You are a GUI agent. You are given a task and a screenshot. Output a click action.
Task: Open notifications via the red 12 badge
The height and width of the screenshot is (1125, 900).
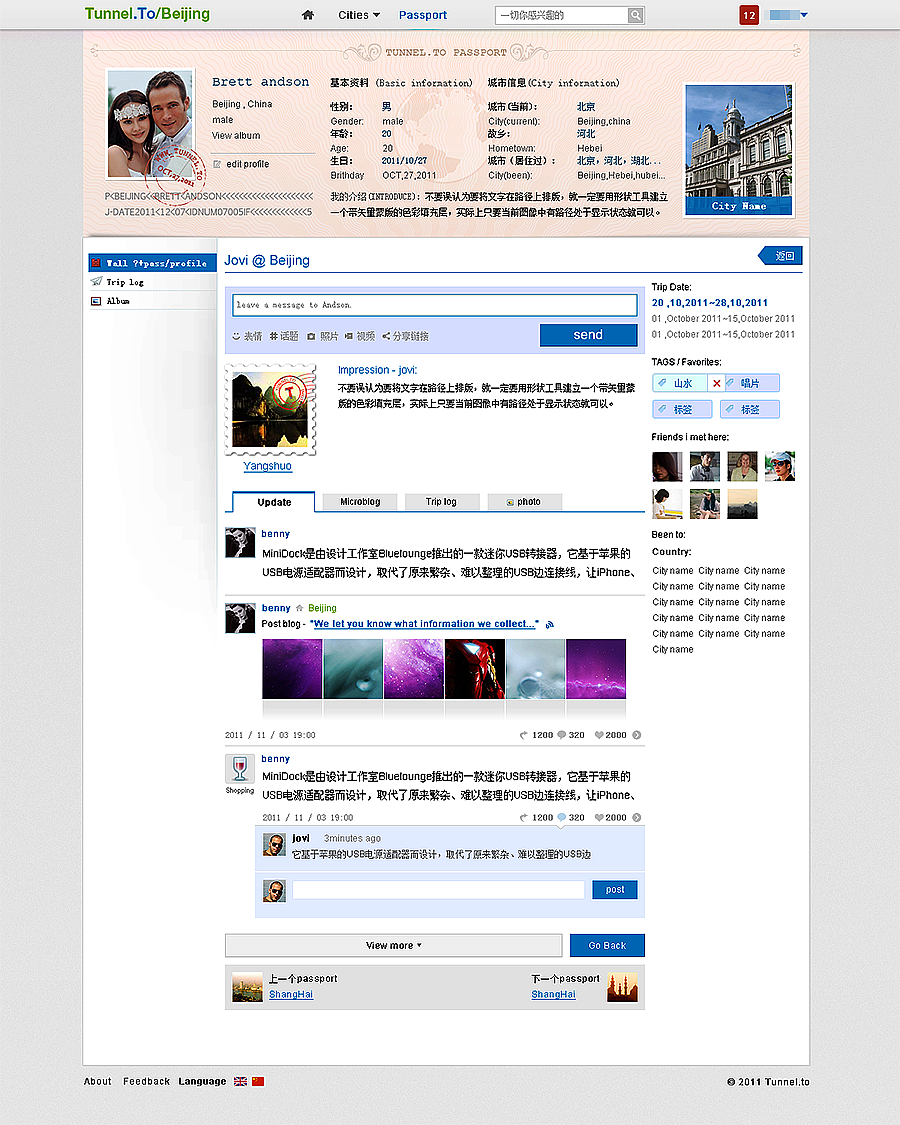tap(749, 15)
